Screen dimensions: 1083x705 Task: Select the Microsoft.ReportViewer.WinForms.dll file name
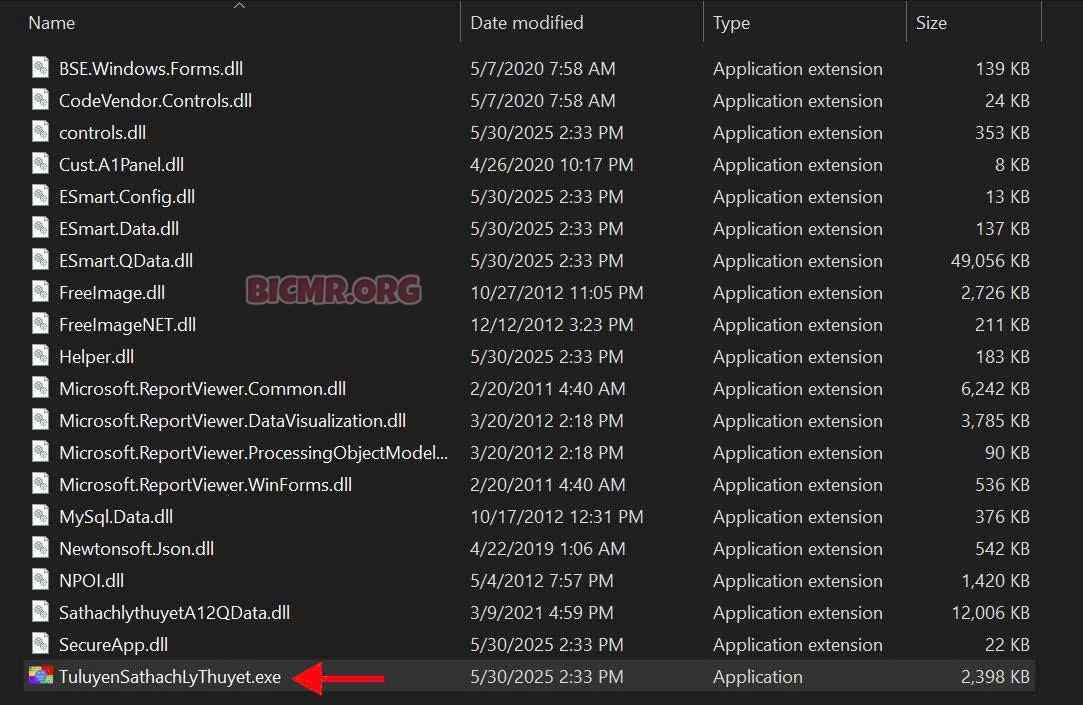[x=205, y=485]
